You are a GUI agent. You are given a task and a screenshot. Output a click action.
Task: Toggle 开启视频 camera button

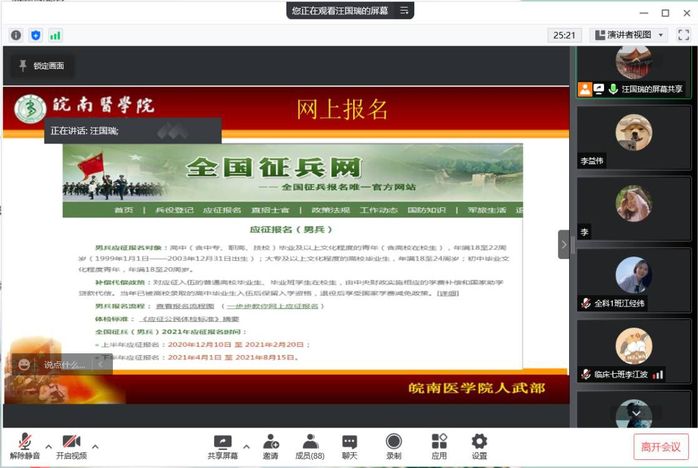(x=70, y=446)
